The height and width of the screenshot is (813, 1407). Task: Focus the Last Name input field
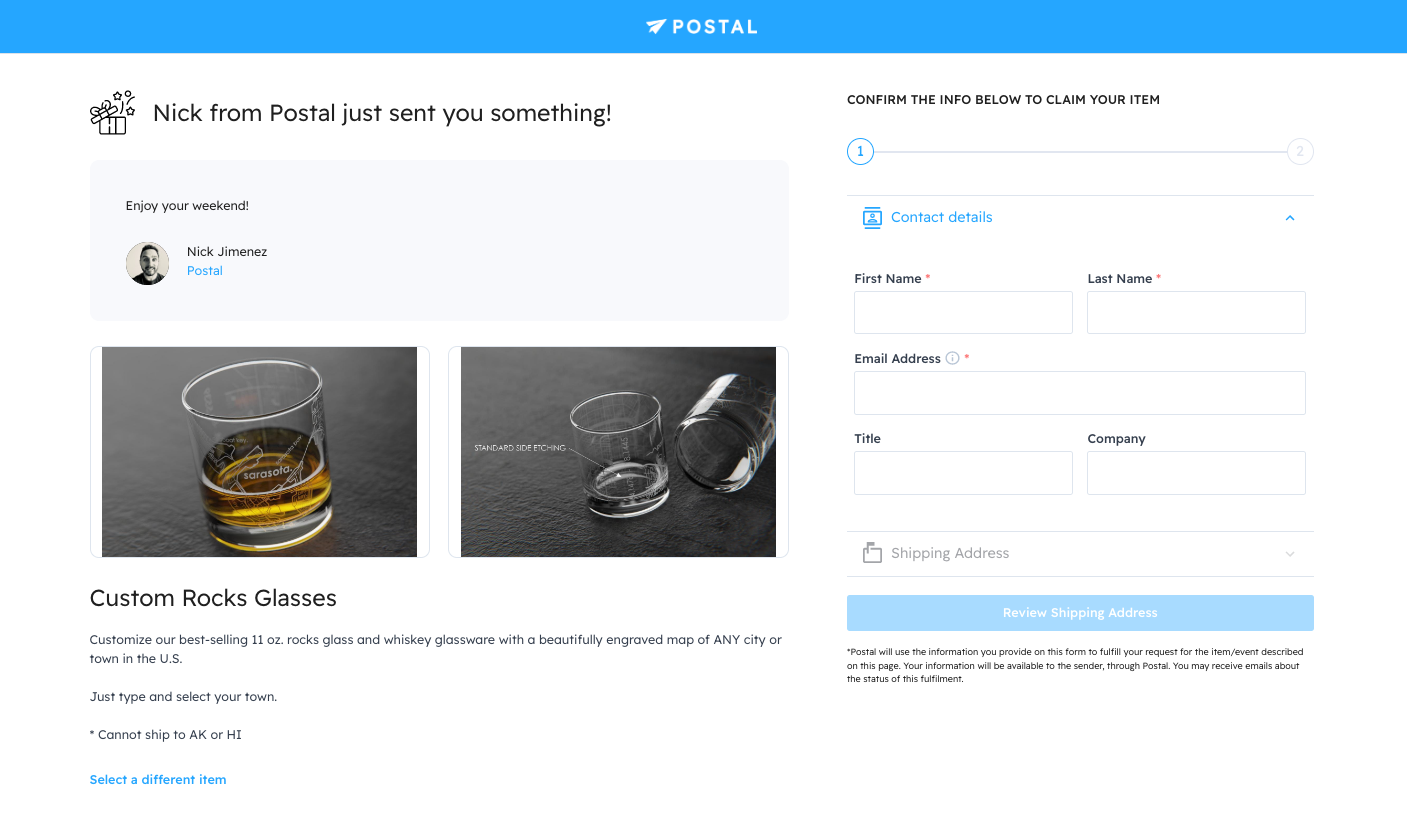point(1196,313)
